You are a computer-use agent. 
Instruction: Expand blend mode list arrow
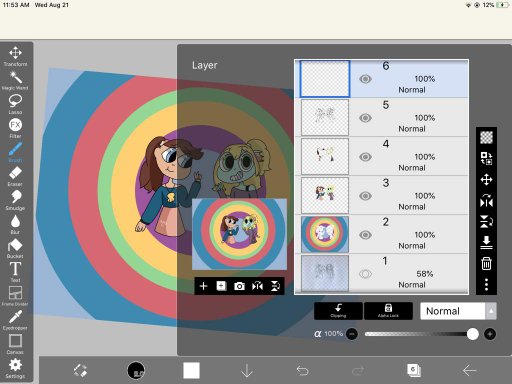(x=491, y=311)
